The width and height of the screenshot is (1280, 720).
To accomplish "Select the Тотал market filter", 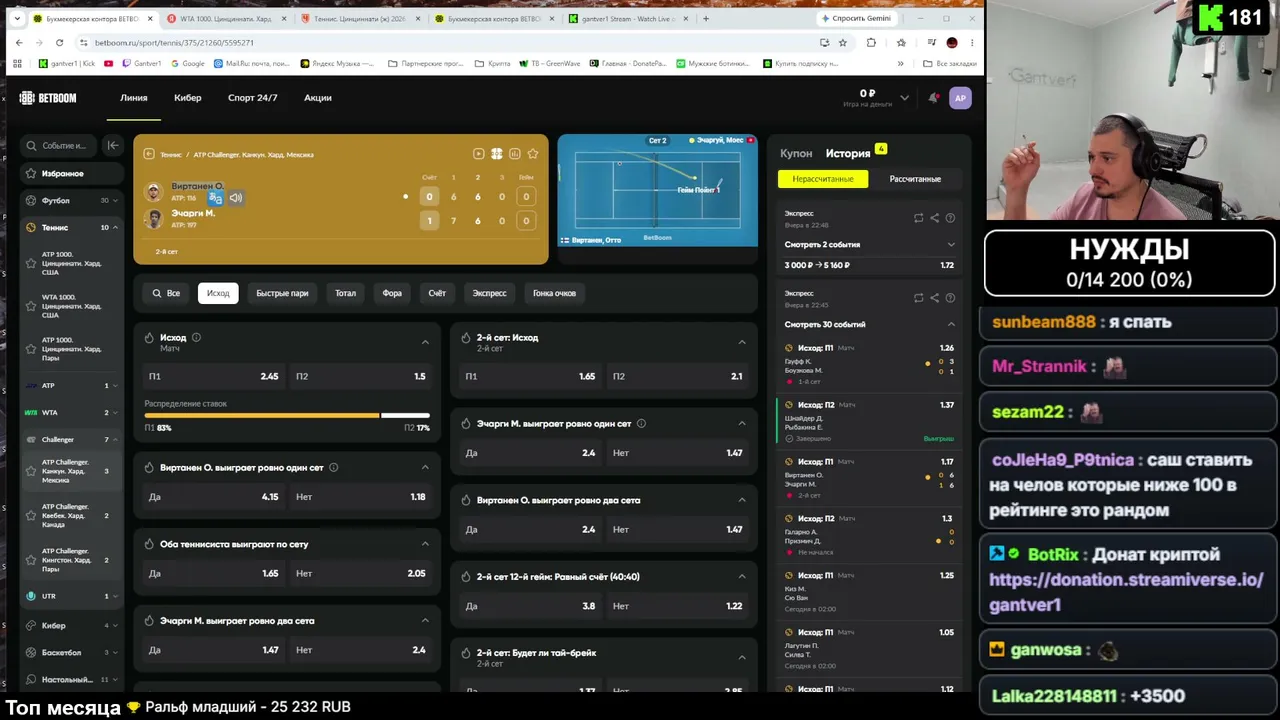I will (x=345, y=293).
